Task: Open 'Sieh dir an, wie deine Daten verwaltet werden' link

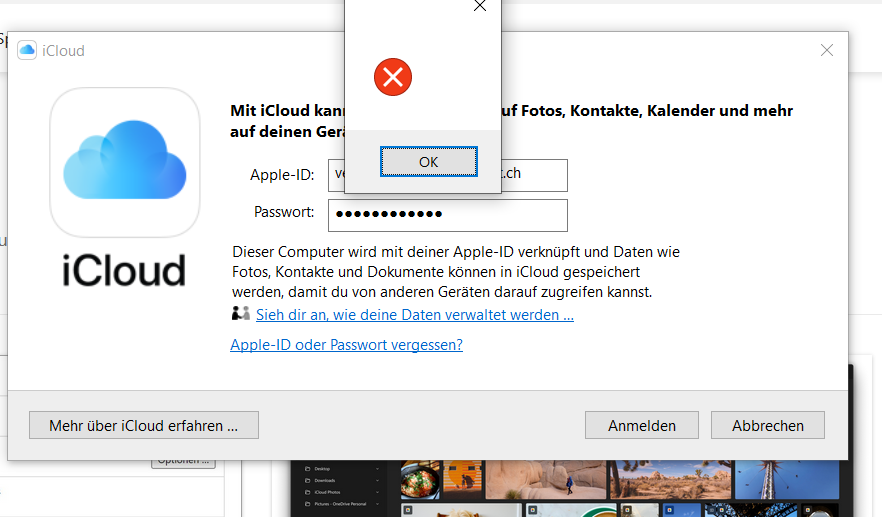Action: [x=415, y=314]
